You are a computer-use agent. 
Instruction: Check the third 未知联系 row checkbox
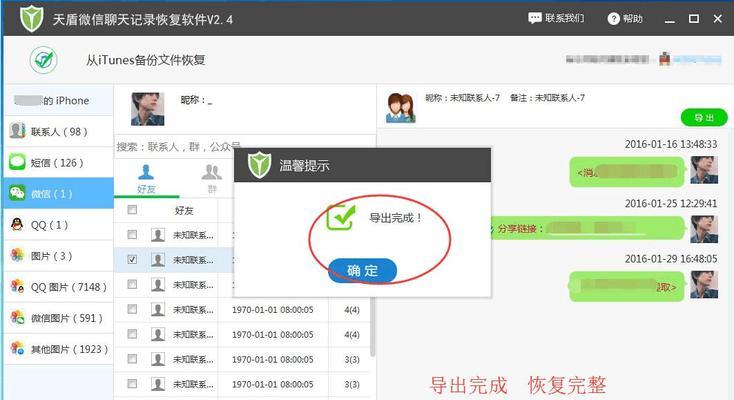pos(132,284)
